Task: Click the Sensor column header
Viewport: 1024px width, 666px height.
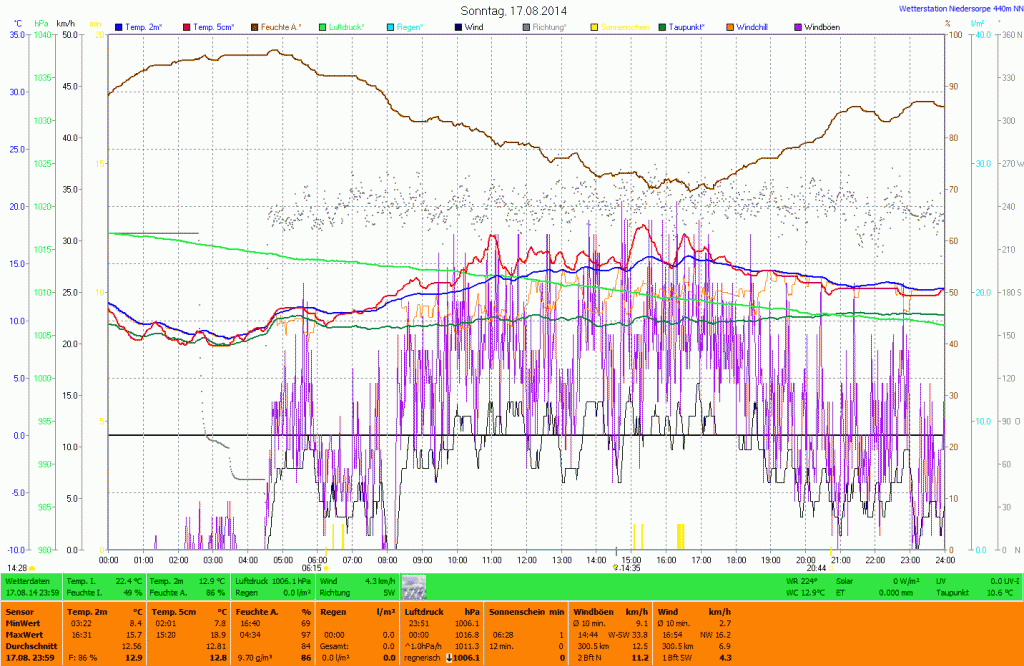Action: 20,610
